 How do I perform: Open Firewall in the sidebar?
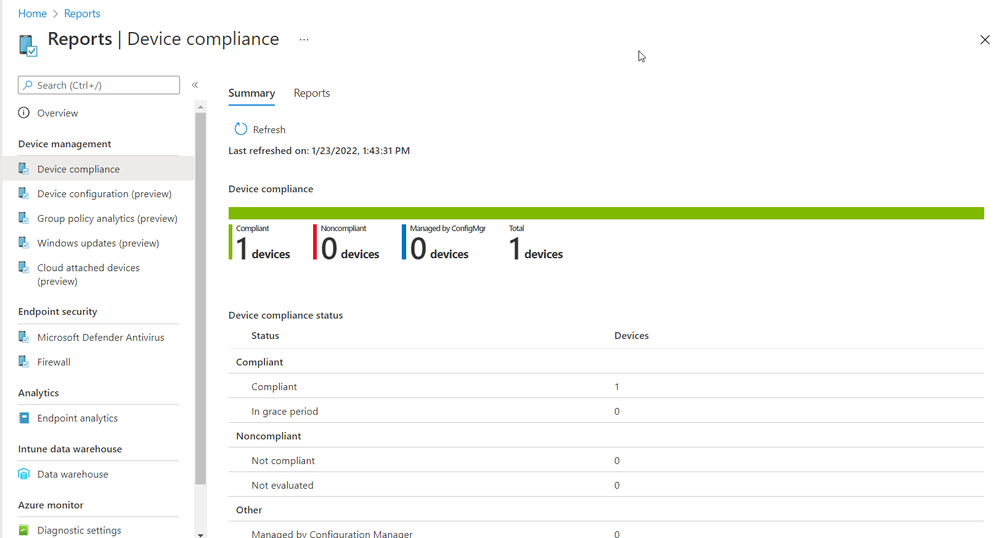coord(54,362)
